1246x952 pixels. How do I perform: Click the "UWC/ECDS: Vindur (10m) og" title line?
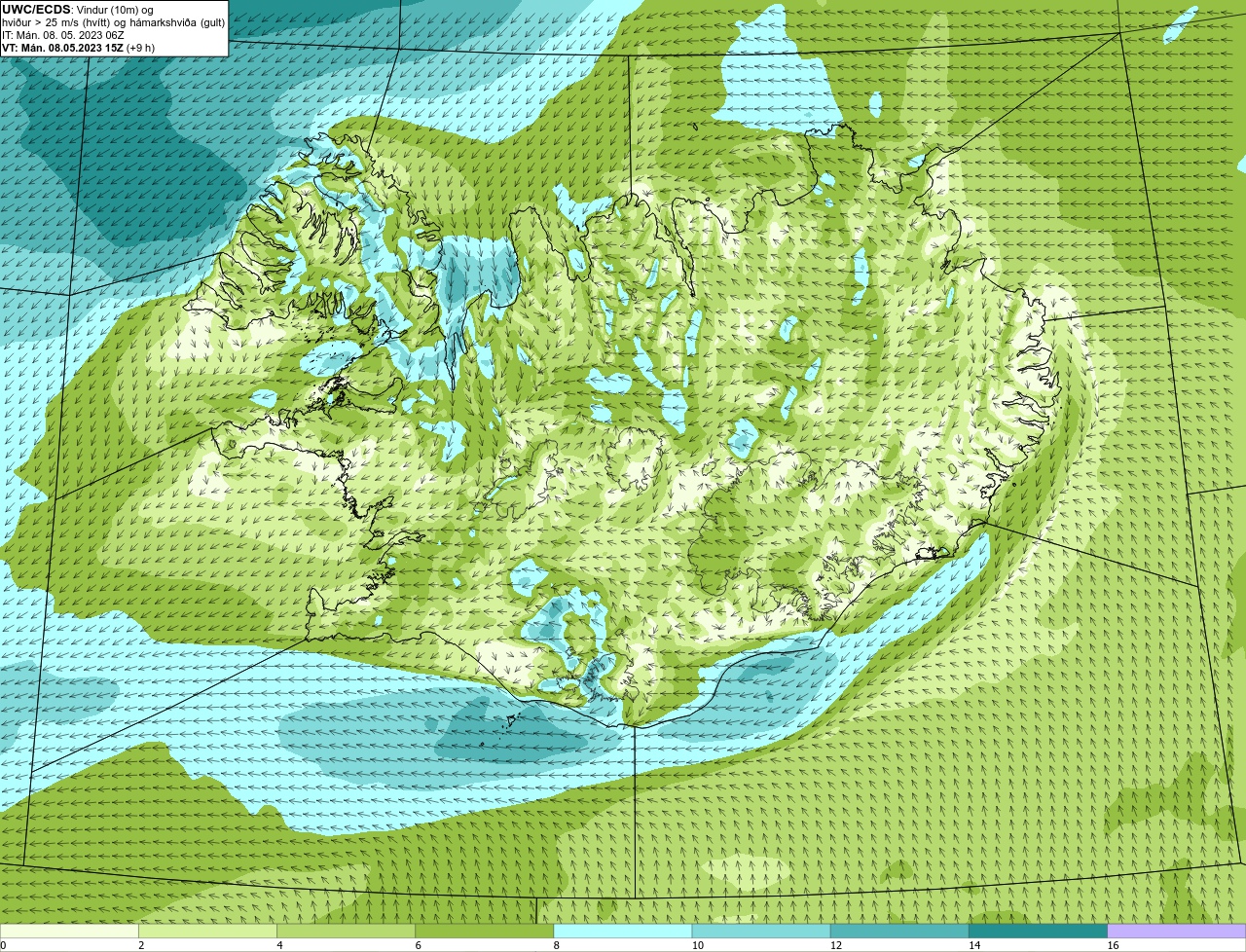[x=78, y=10]
